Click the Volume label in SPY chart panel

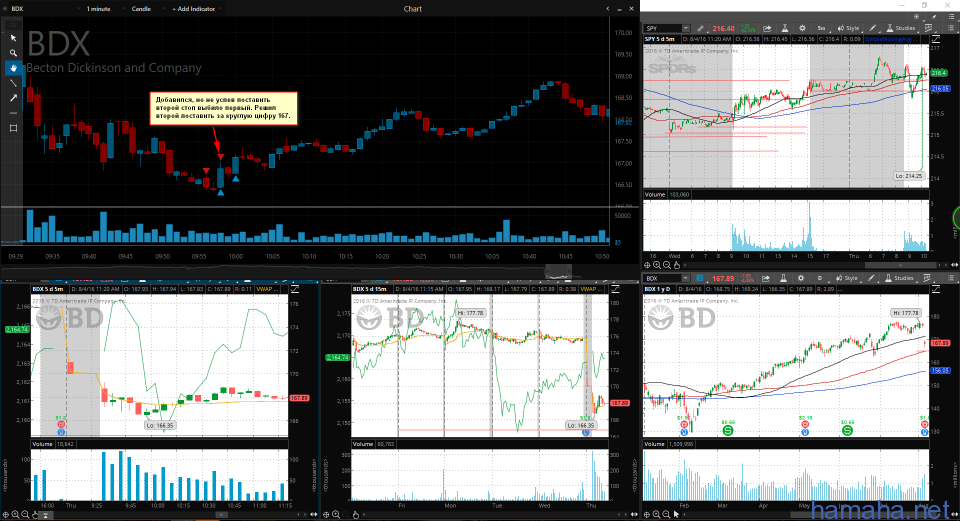(x=654, y=195)
